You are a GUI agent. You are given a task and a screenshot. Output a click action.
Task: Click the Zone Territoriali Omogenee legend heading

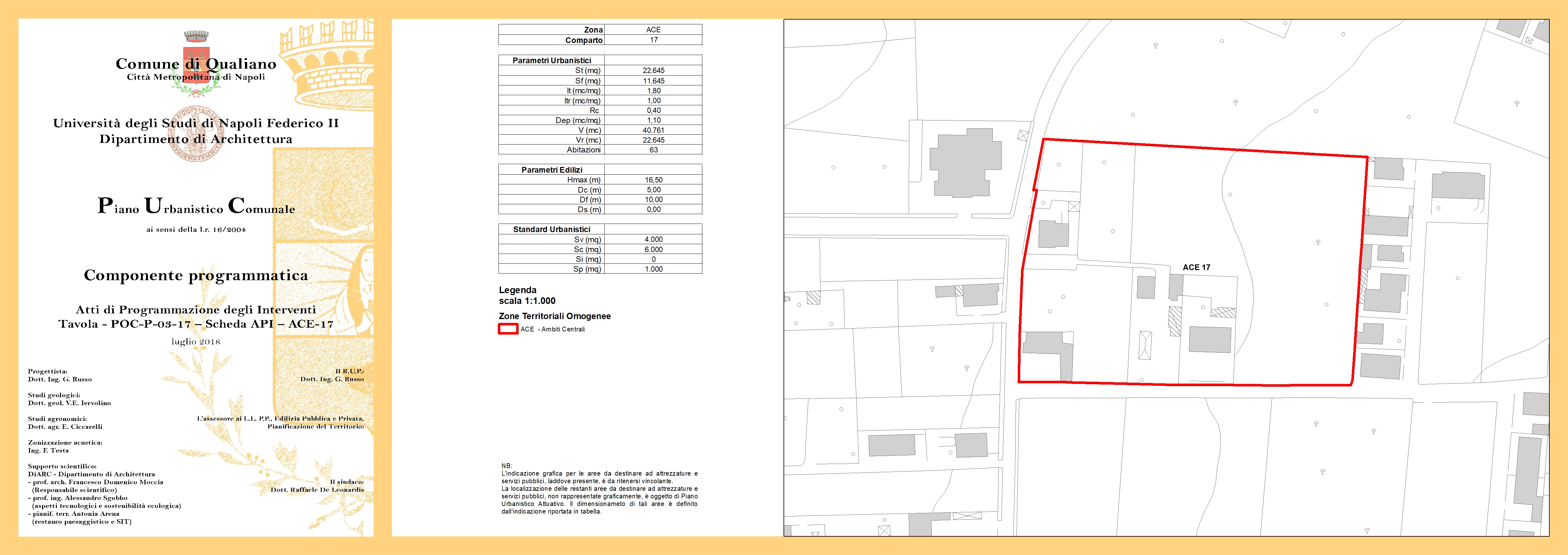point(554,316)
